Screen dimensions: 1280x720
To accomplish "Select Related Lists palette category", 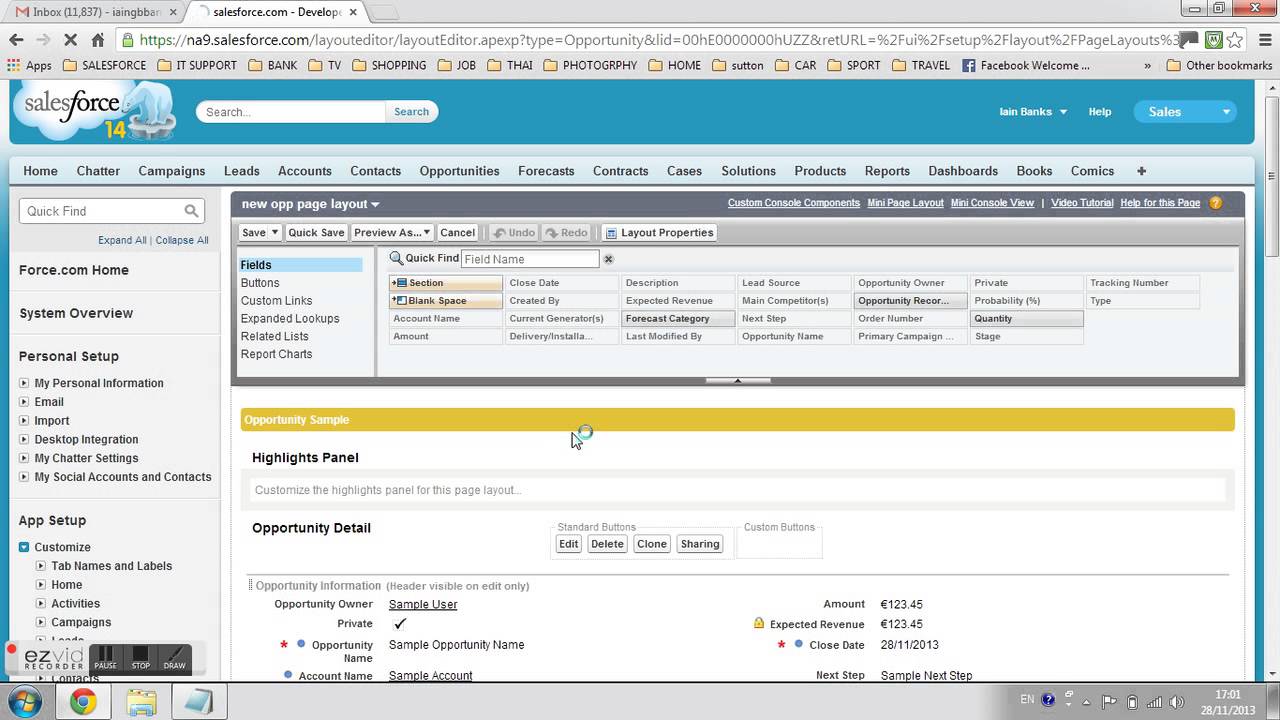I will coord(275,337).
